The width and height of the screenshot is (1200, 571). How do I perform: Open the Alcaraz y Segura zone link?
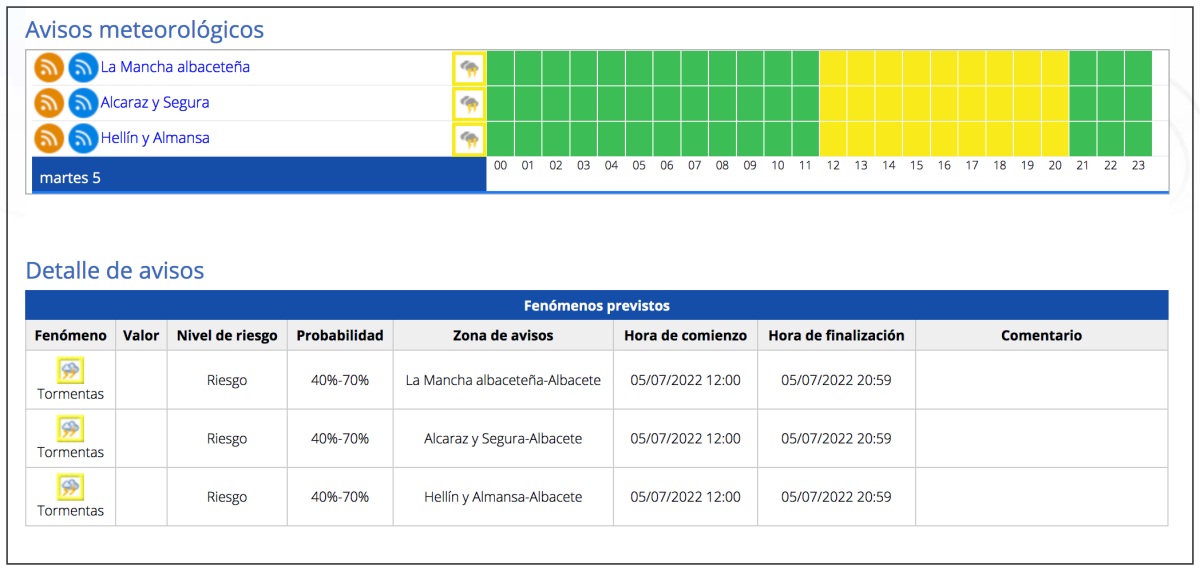[x=155, y=102]
